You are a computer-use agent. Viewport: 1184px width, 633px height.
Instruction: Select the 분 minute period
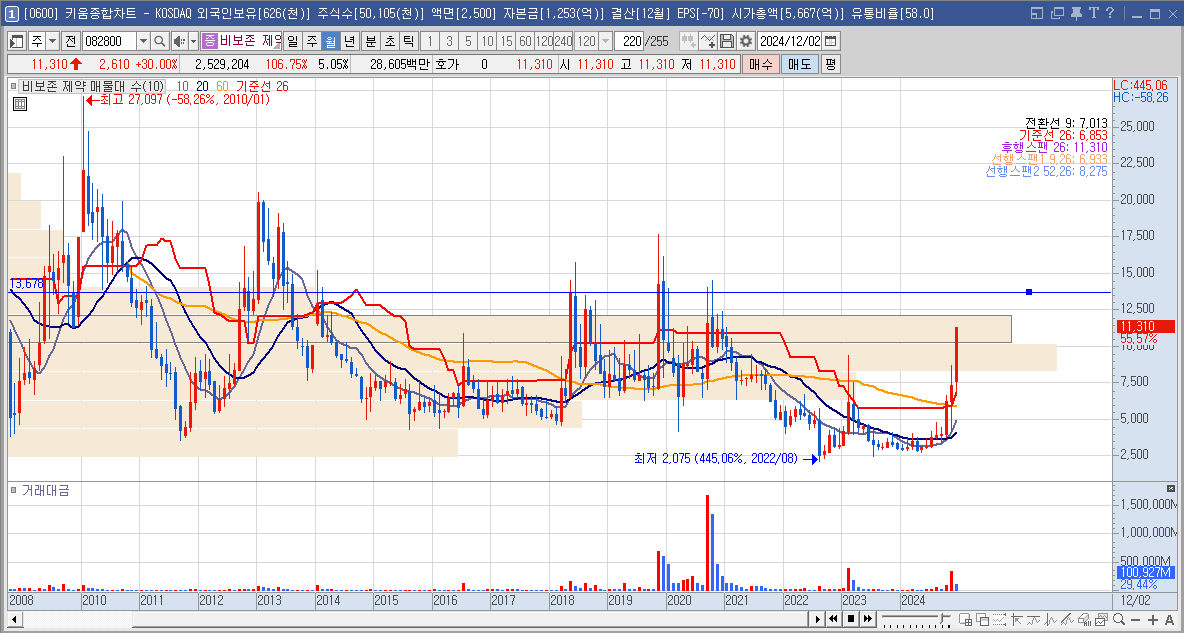(370, 42)
